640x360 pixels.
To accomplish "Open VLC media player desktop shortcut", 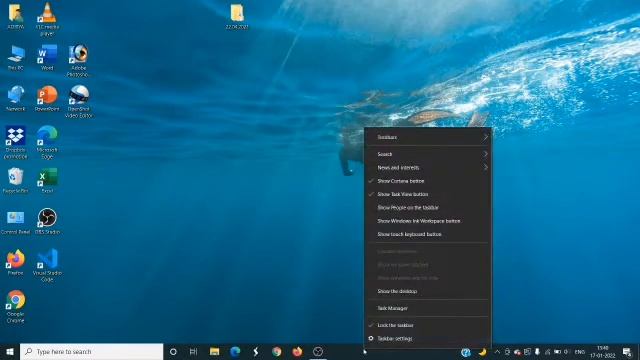I will point(47,19).
